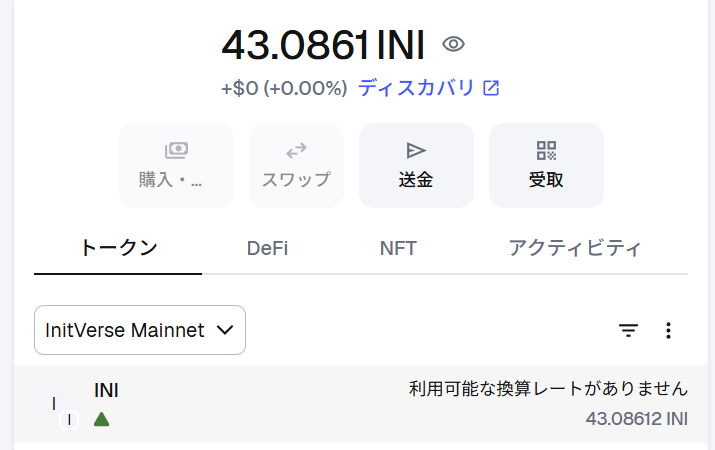Click the token sort filter icon
The height and width of the screenshot is (450, 715).
point(628,330)
